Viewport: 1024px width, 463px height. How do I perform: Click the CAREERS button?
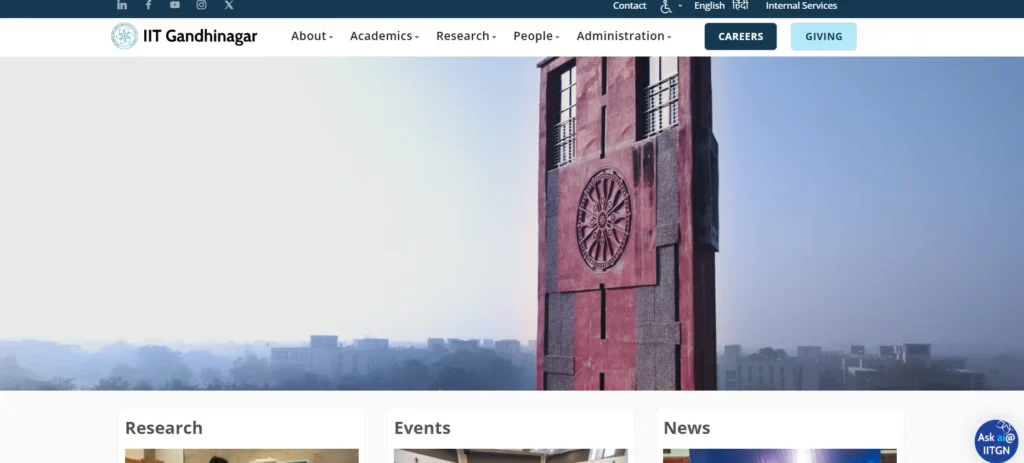tap(741, 37)
